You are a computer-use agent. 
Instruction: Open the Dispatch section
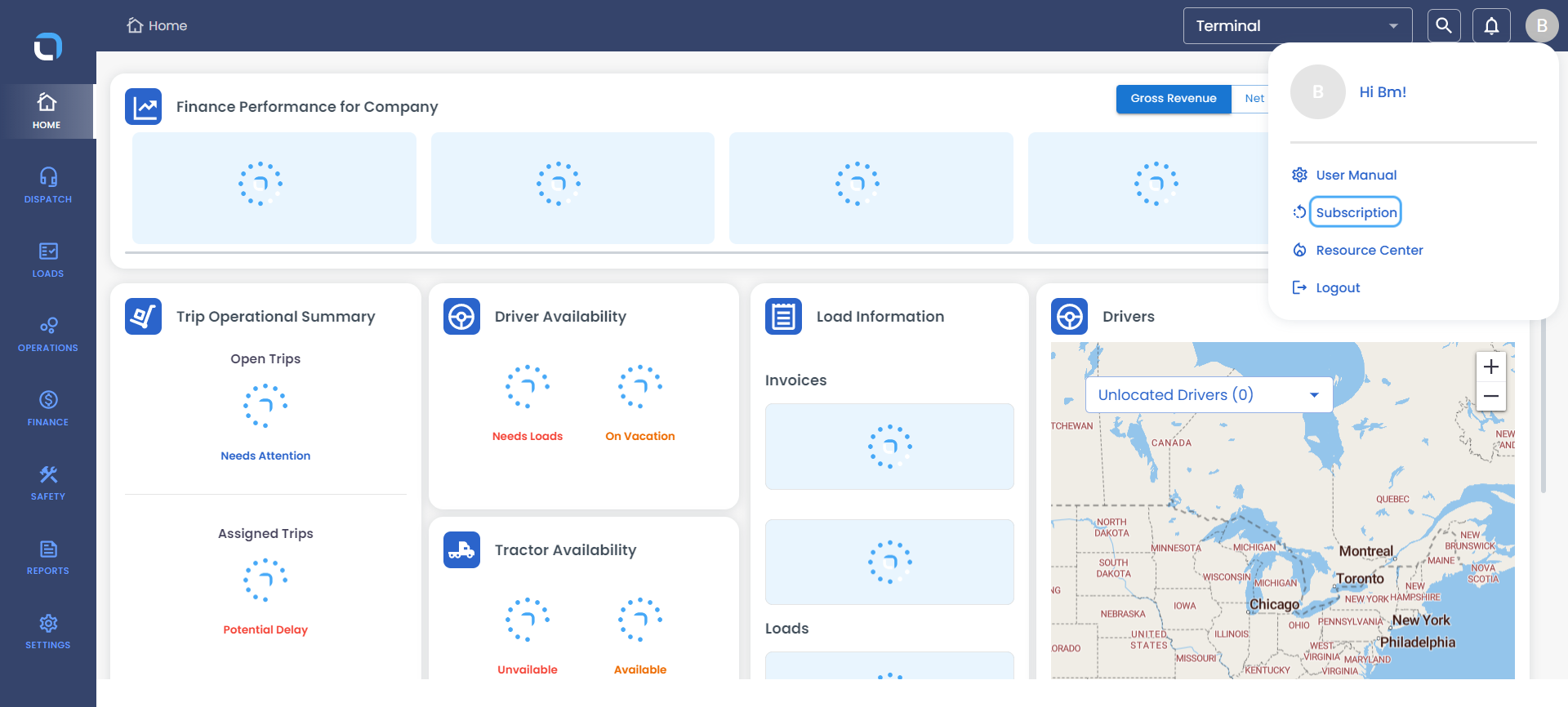click(x=48, y=185)
